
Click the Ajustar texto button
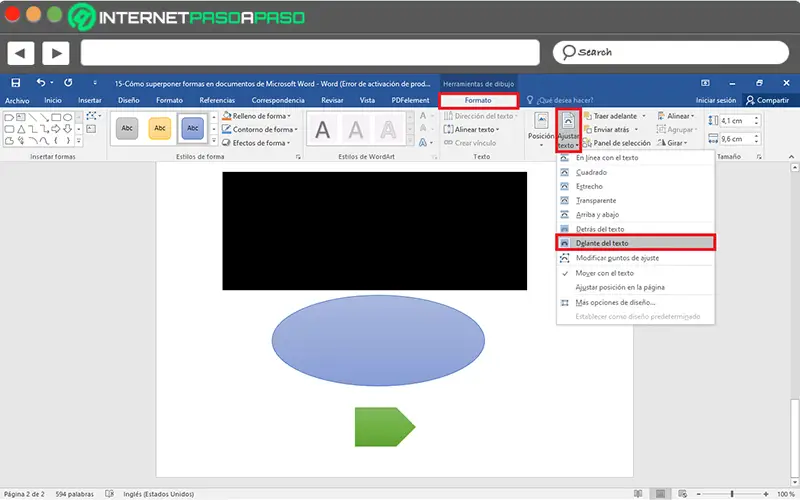568,131
